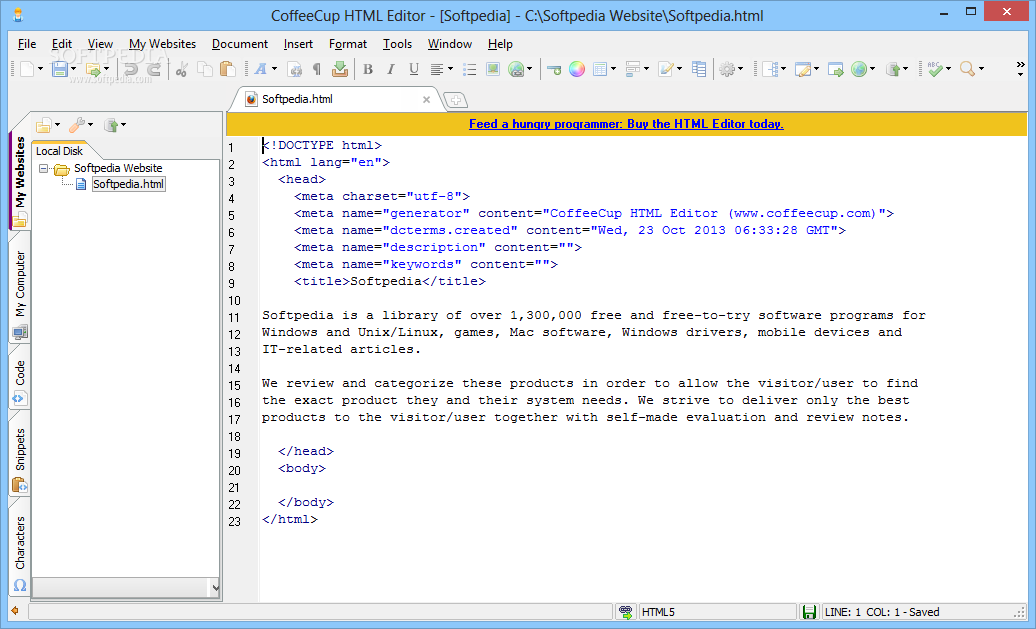Collapse the Softpedia Website folder in the tree

(x=43, y=168)
